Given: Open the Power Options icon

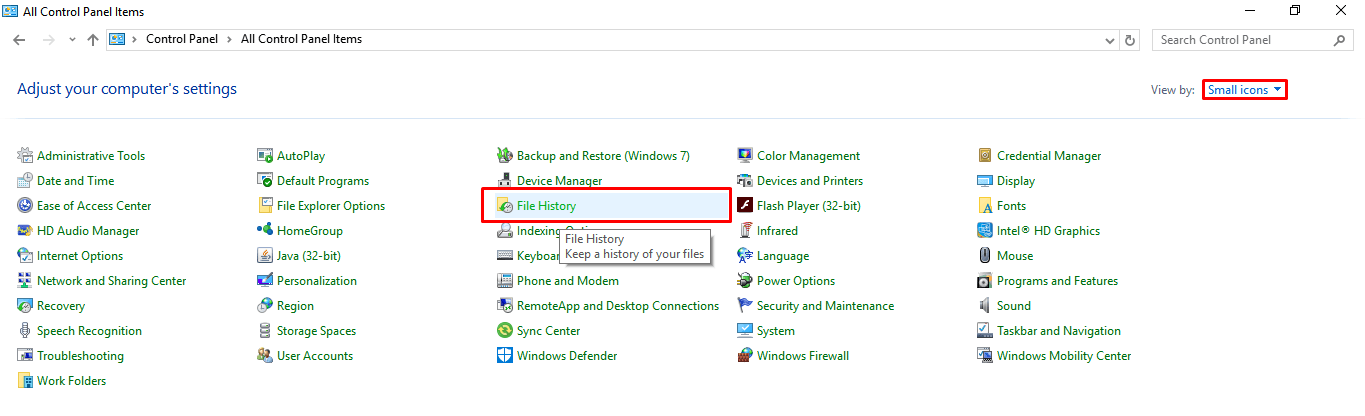Looking at the screenshot, I should click(745, 281).
